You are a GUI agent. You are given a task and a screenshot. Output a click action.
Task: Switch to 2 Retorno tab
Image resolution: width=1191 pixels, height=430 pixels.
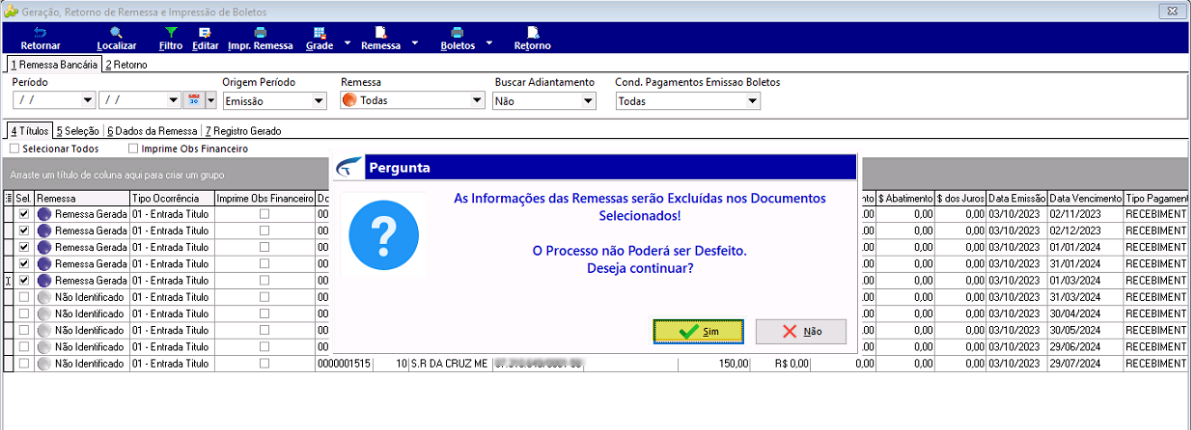point(126,65)
